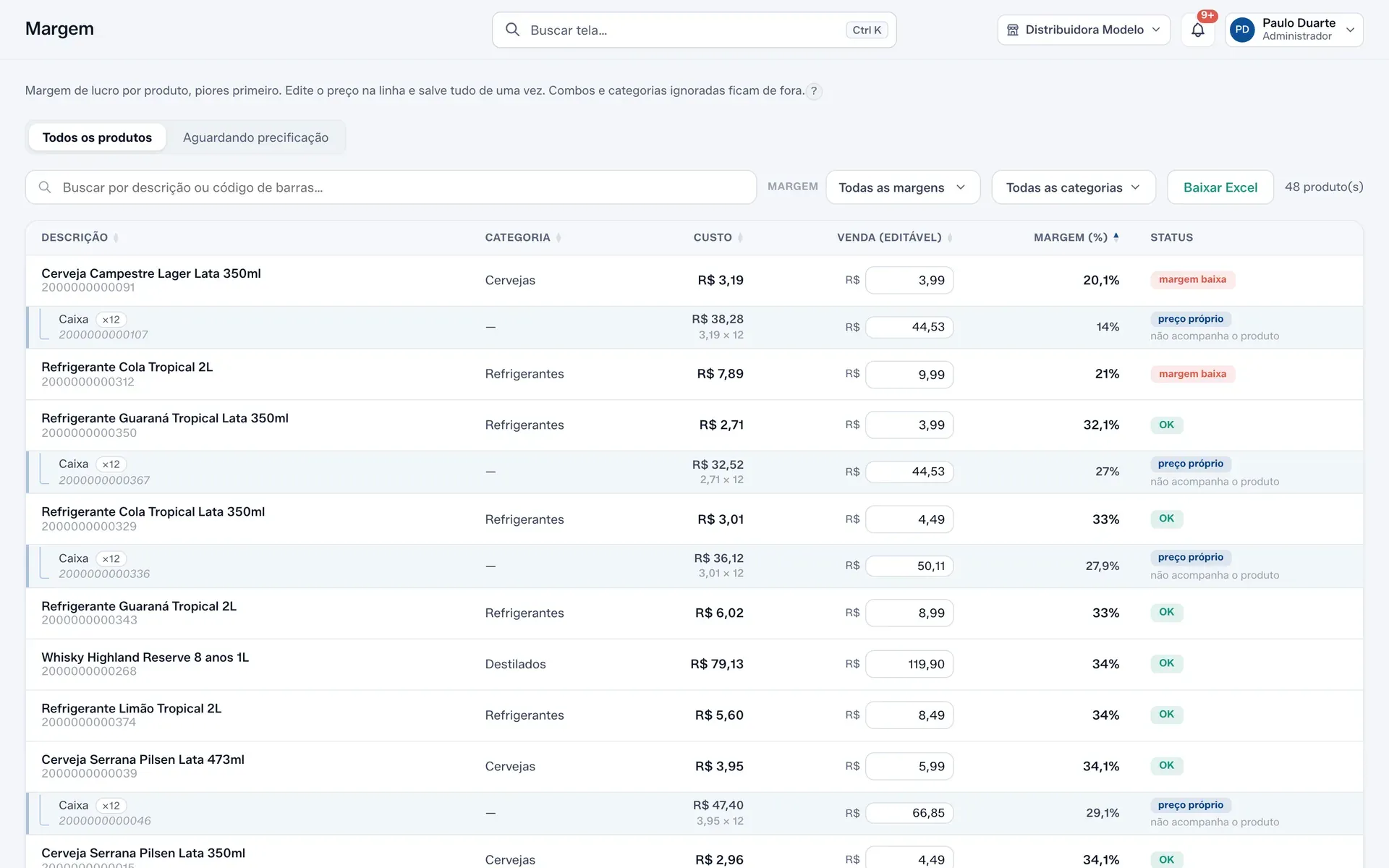Click preço próprio badge for barcode 2000000000107
This screenshot has width=1389, height=868.
click(x=1190, y=319)
